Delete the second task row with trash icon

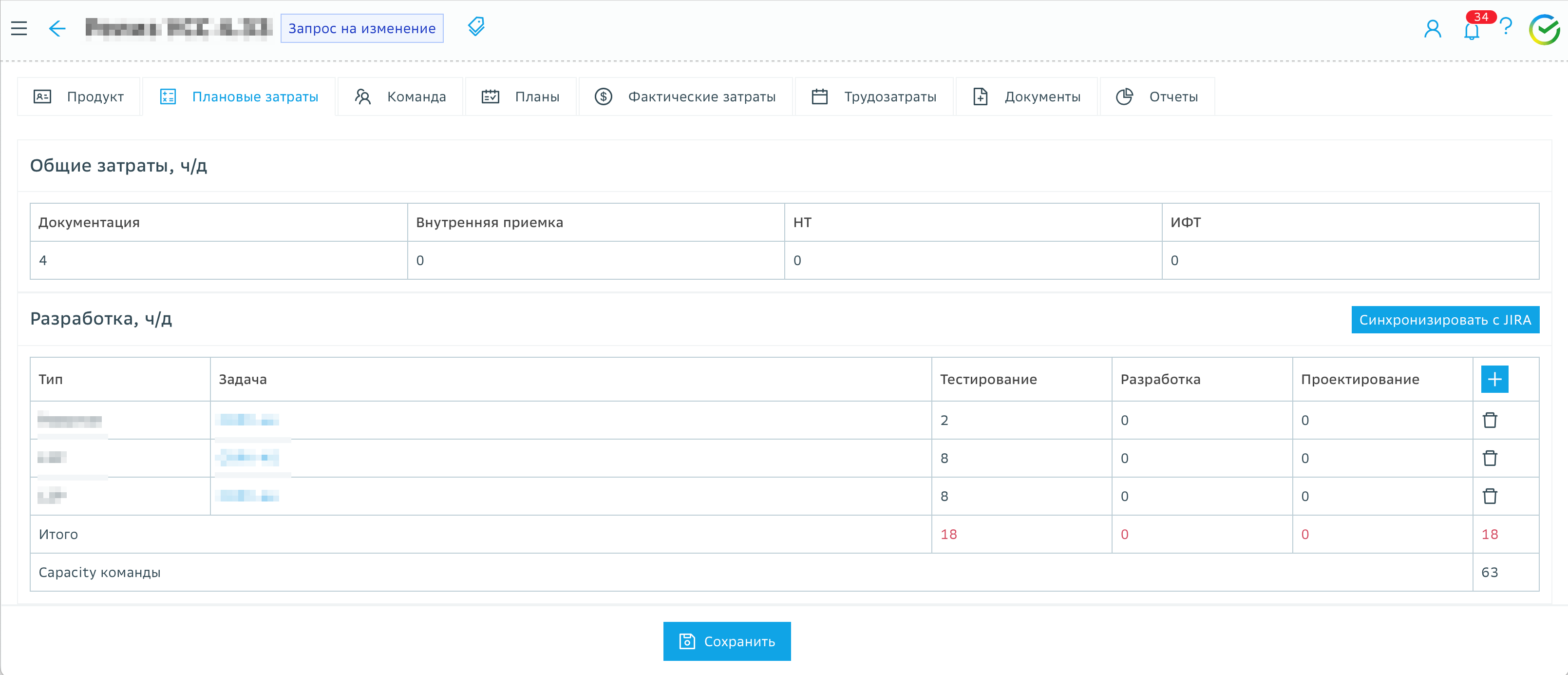pos(1490,458)
